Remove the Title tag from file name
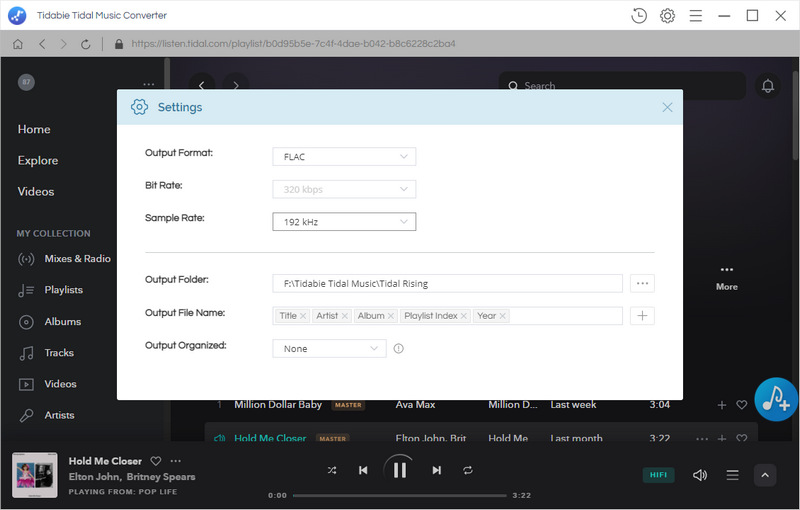The height and width of the screenshot is (510, 800). tap(303, 316)
